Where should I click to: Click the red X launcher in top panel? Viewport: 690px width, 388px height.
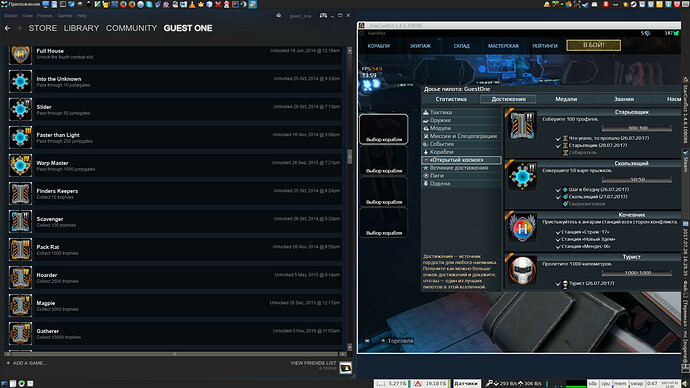(x=218, y=4)
